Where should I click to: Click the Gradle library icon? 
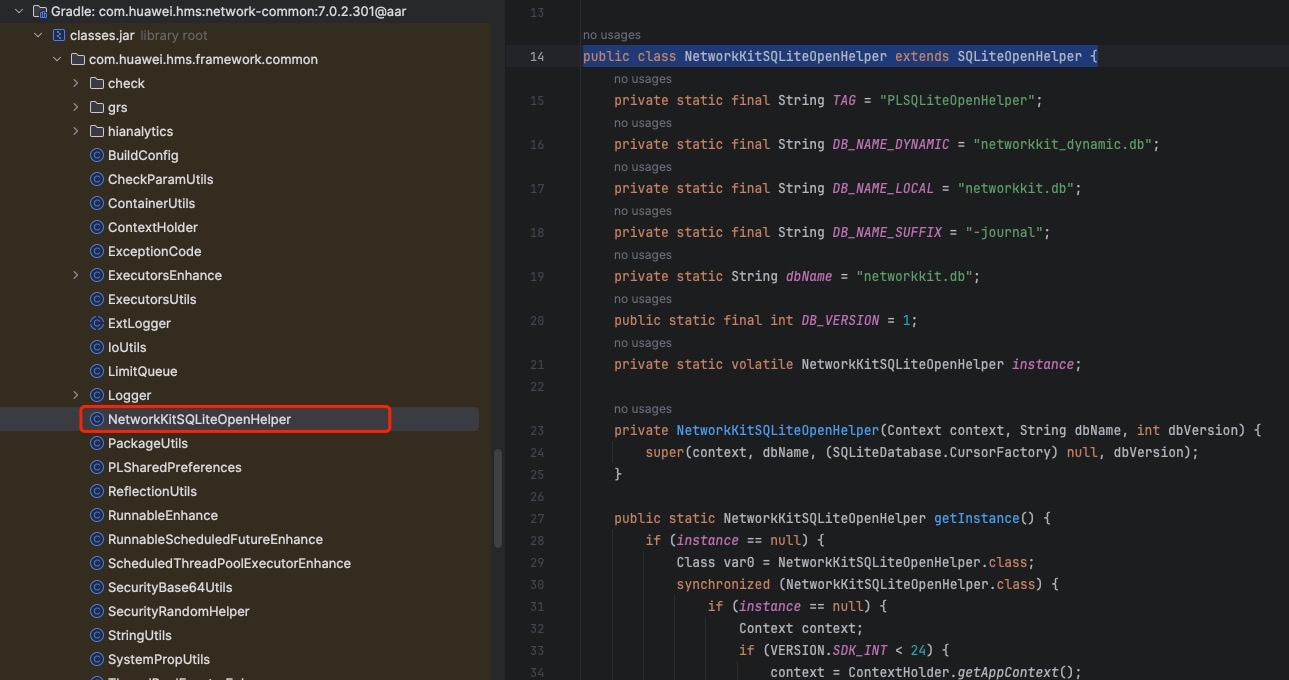coord(40,11)
